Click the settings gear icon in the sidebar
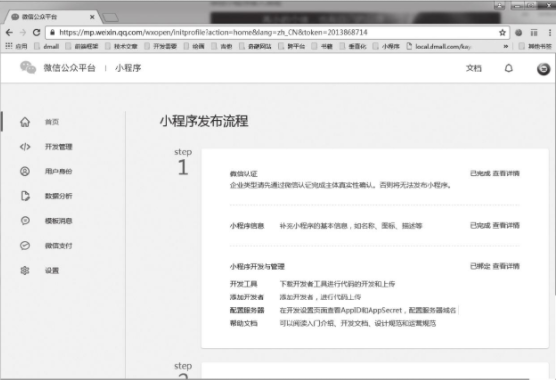Screen dimensions: 556x380 [25, 270]
